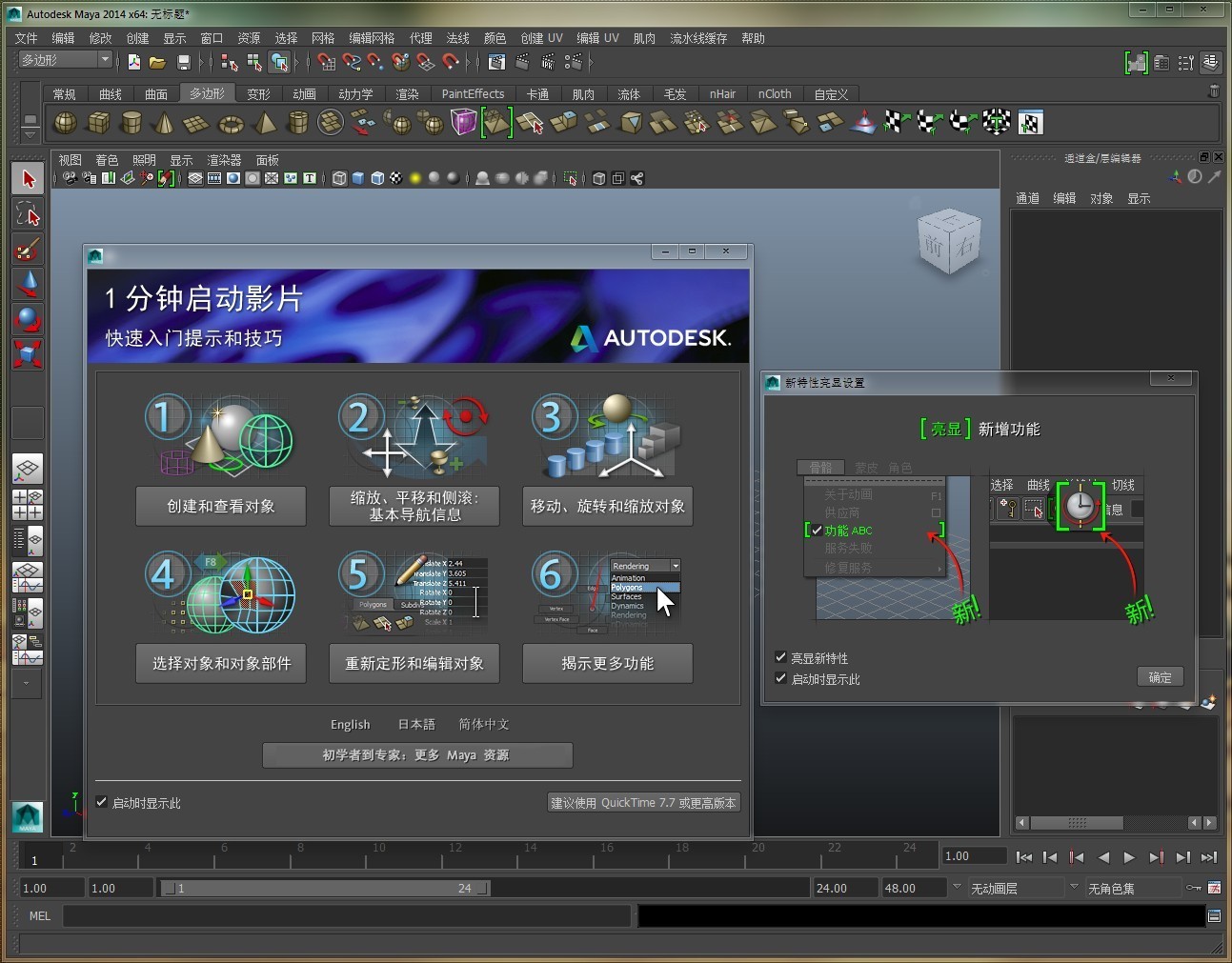Click the Save Scene disk icon
Image resolution: width=1232 pixels, height=963 pixels.
(183, 62)
